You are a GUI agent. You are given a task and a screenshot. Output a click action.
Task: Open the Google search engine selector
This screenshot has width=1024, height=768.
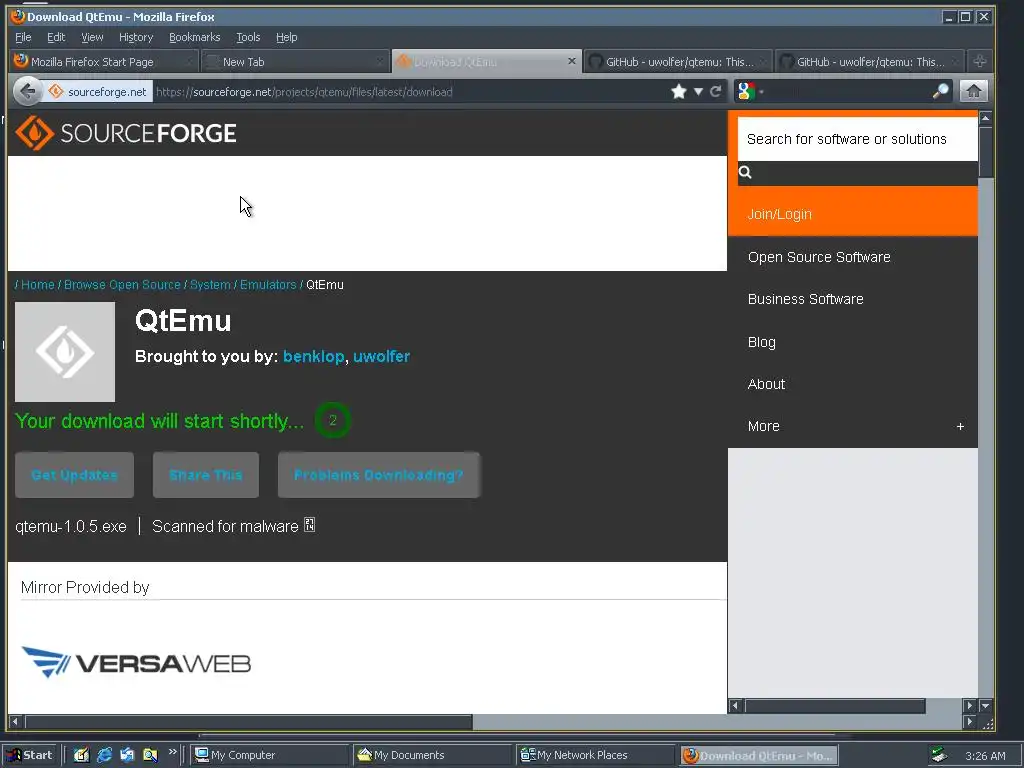[x=750, y=91]
